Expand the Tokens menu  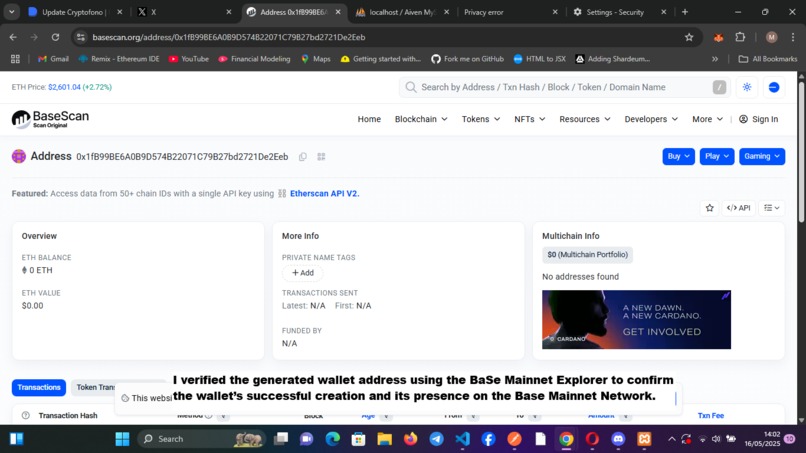(x=481, y=119)
